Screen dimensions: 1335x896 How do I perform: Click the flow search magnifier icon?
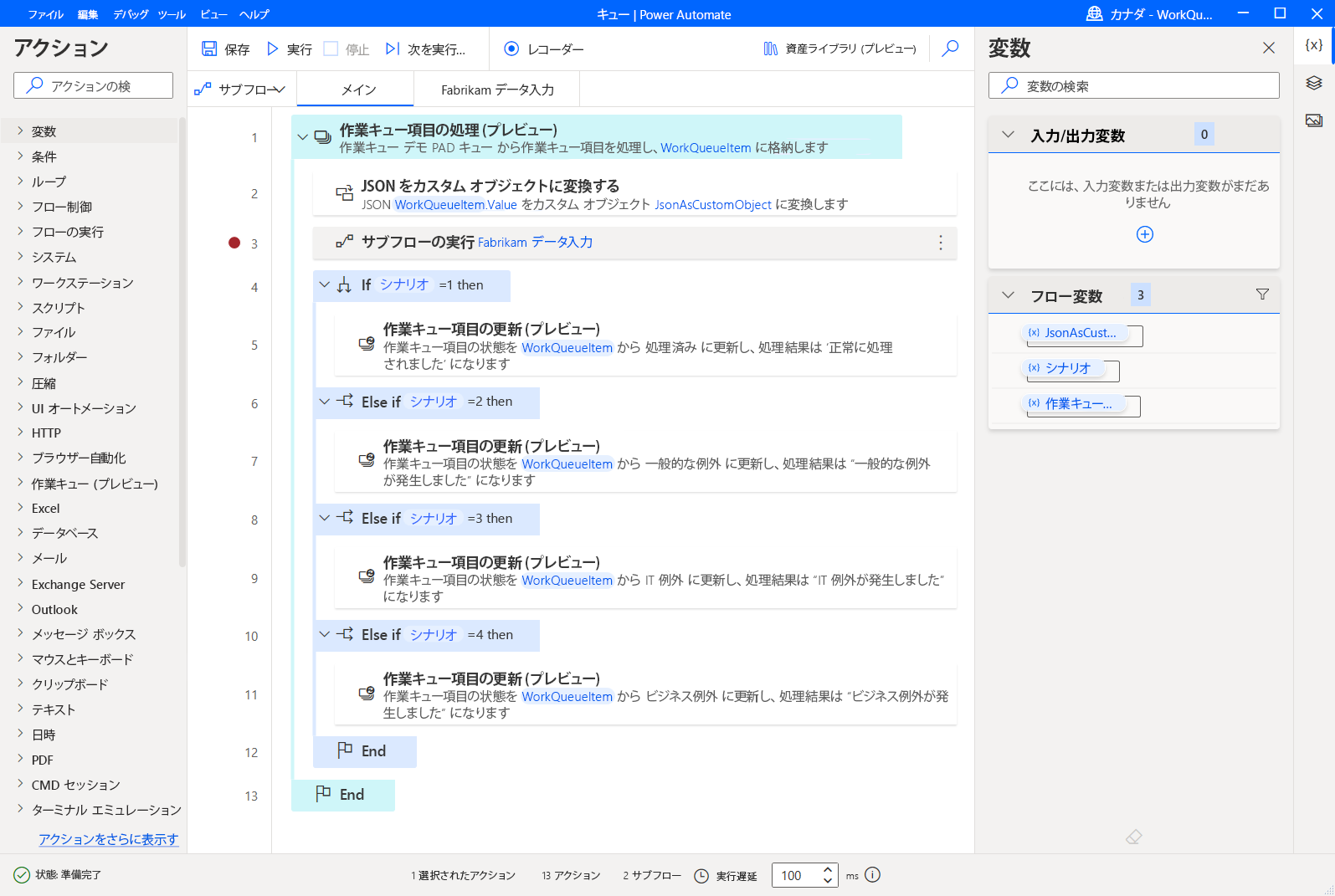(x=950, y=49)
